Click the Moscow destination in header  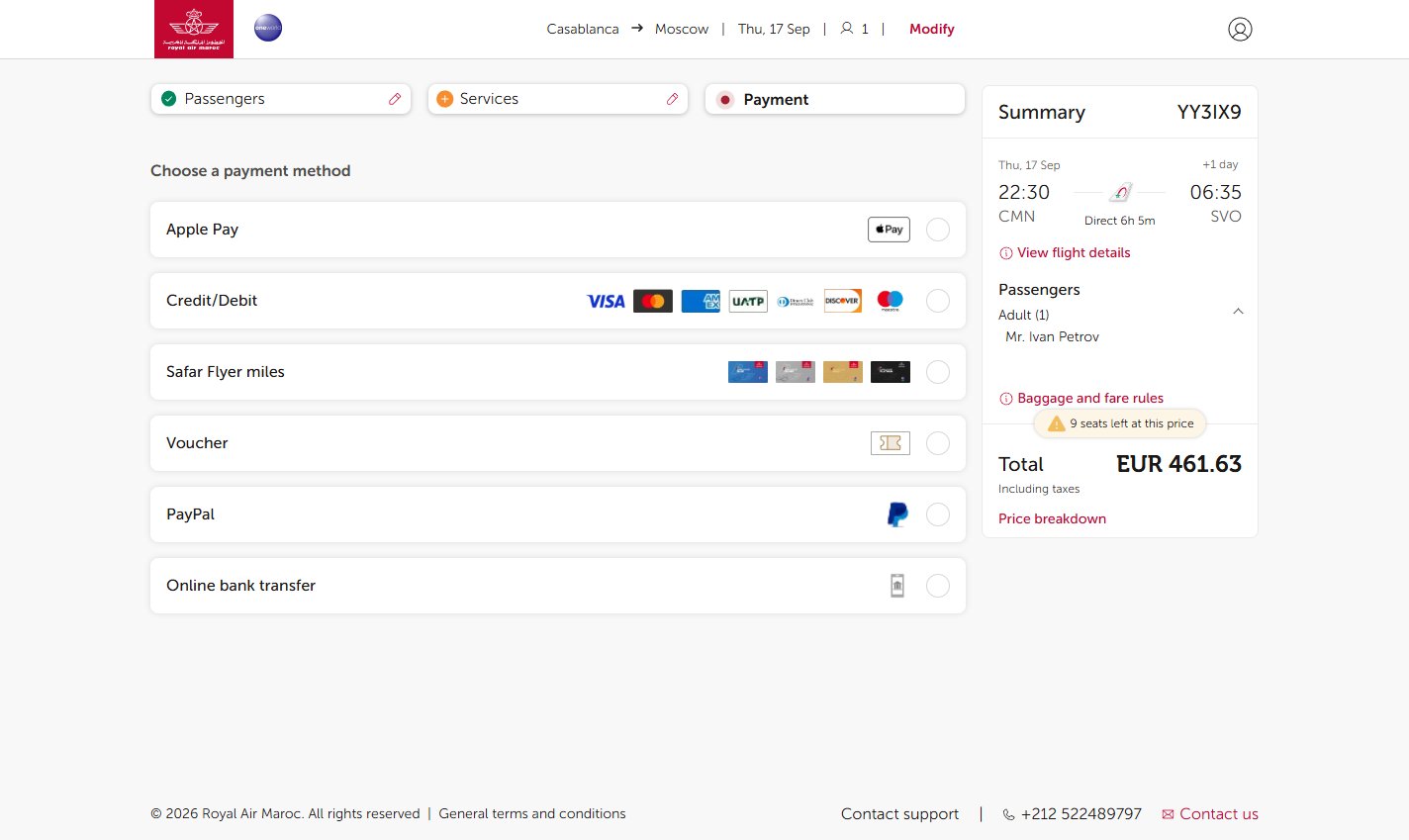pyautogui.click(x=682, y=29)
